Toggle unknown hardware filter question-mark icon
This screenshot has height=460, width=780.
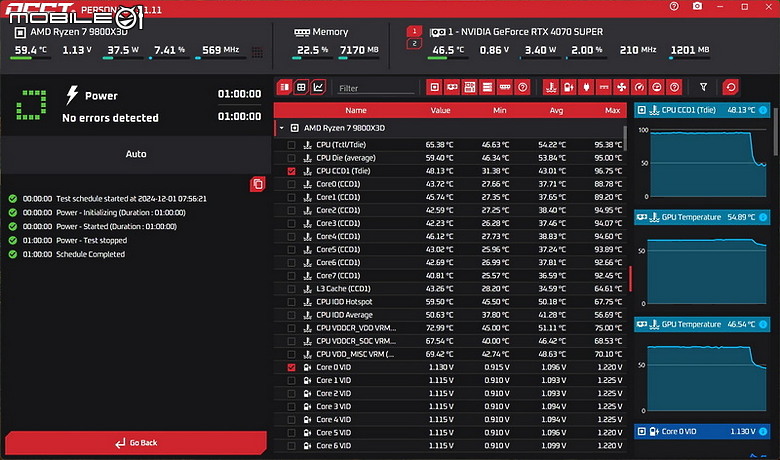tap(523, 88)
